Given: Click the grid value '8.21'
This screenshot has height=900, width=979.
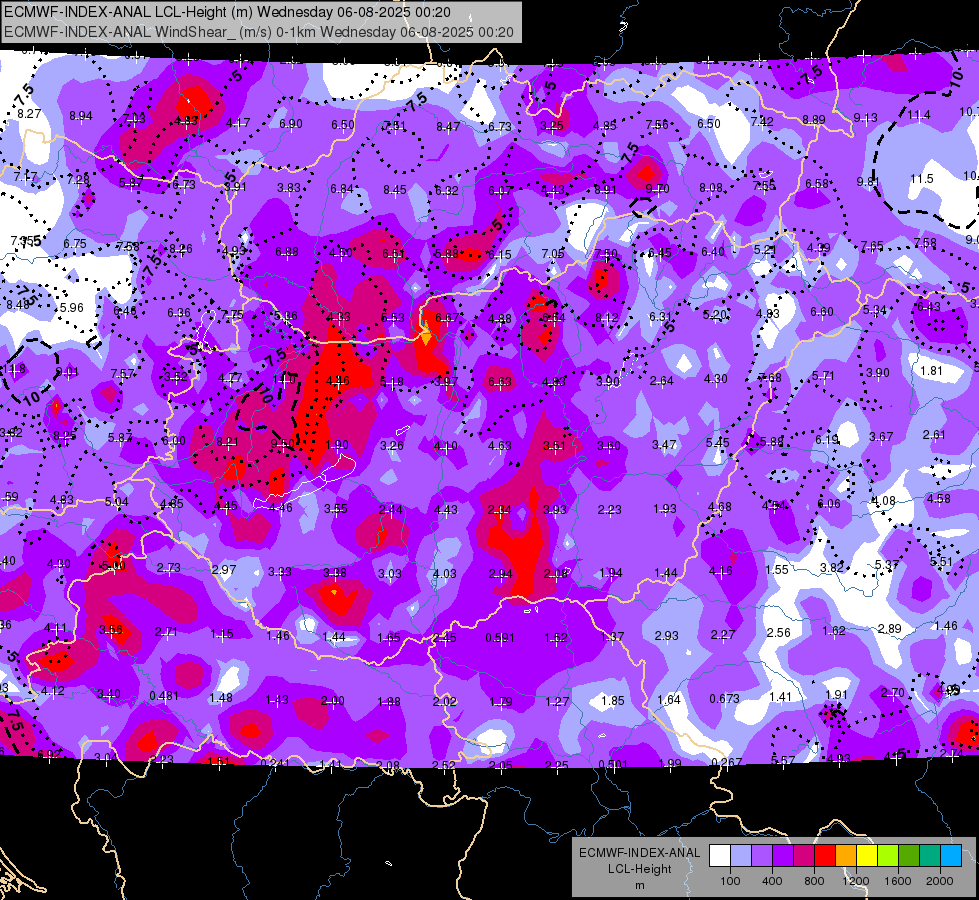Looking at the screenshot, I should click(227, 442).
